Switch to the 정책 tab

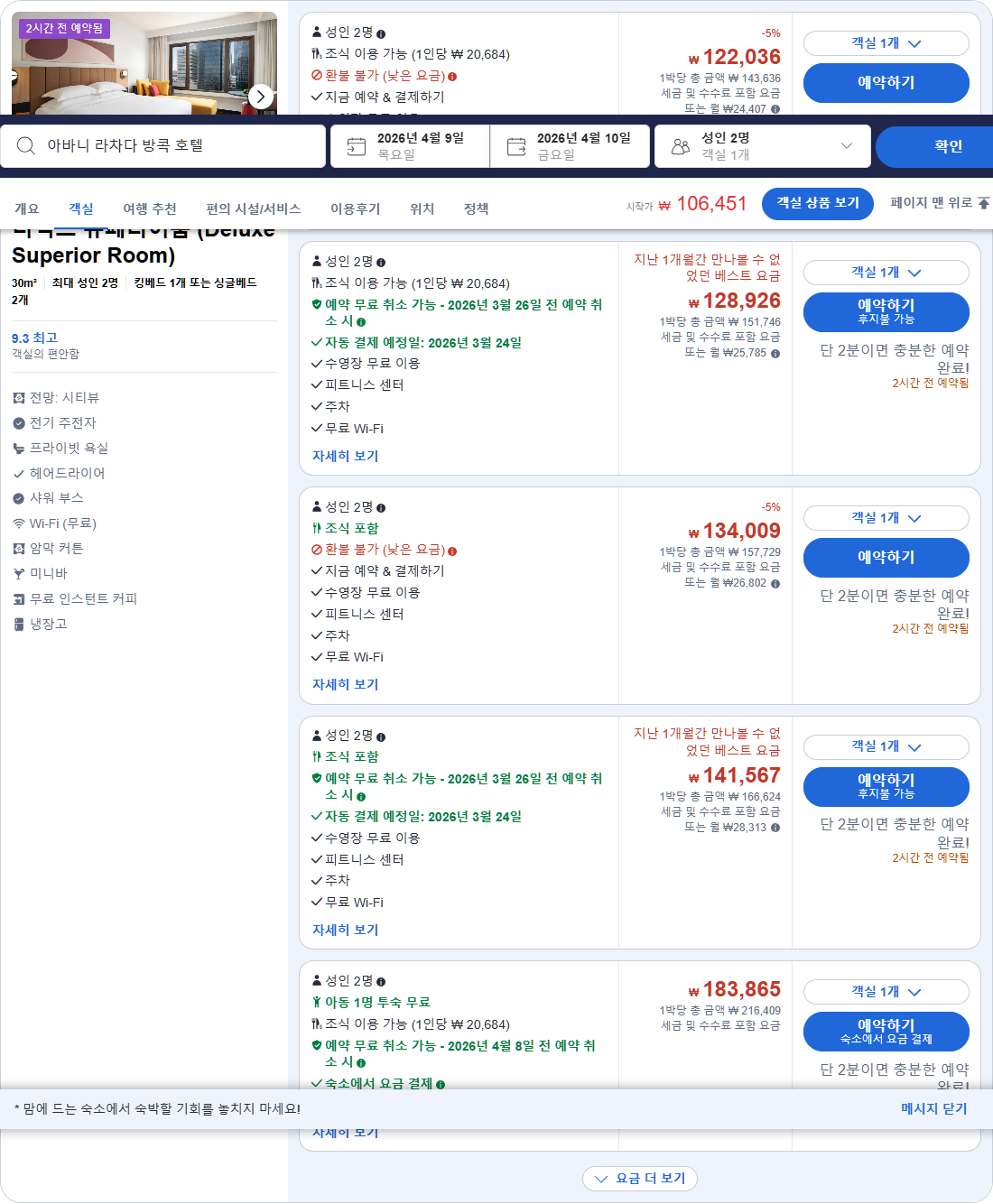477,208
